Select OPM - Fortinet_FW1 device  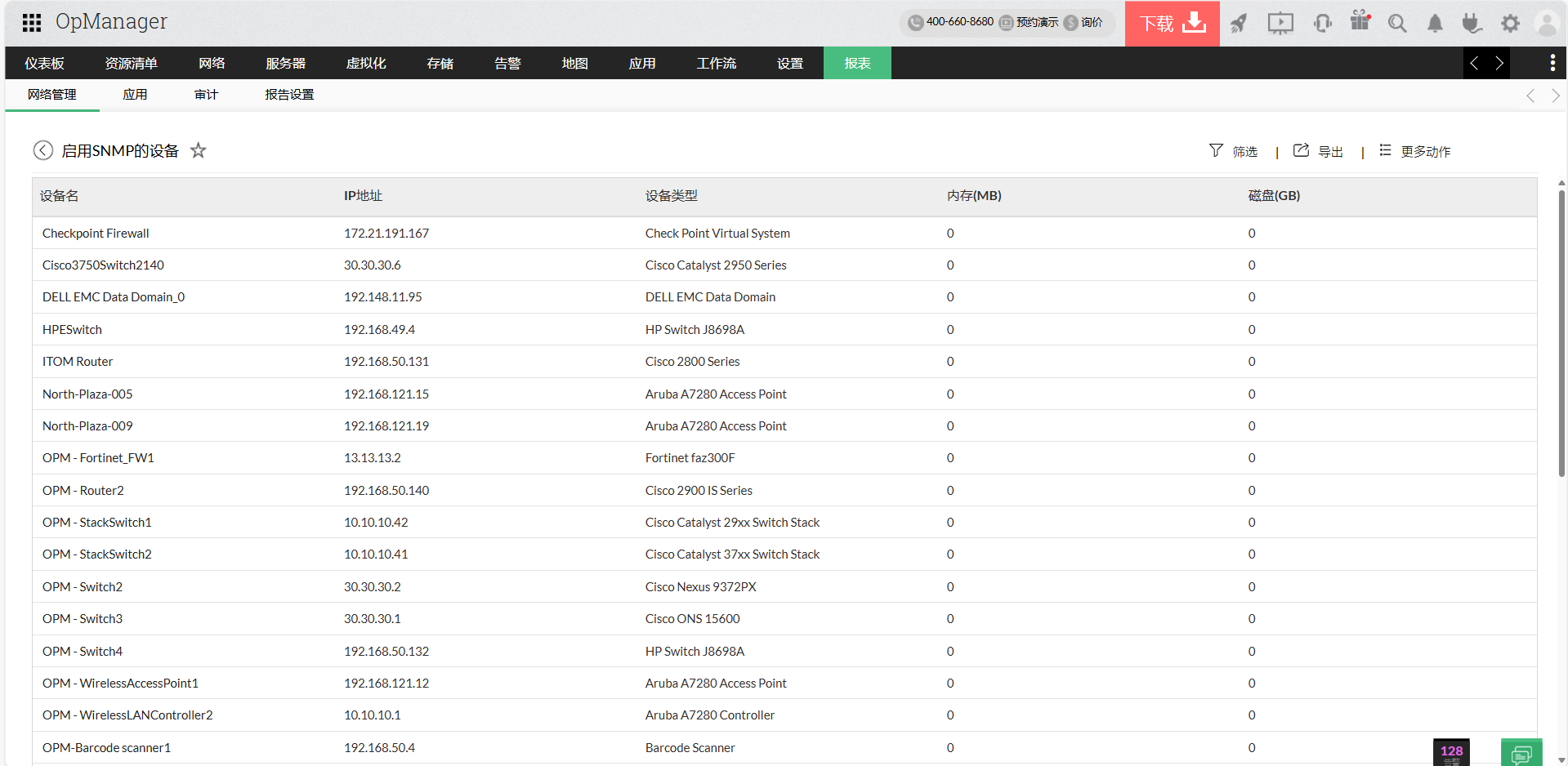(x=98, y=458)
